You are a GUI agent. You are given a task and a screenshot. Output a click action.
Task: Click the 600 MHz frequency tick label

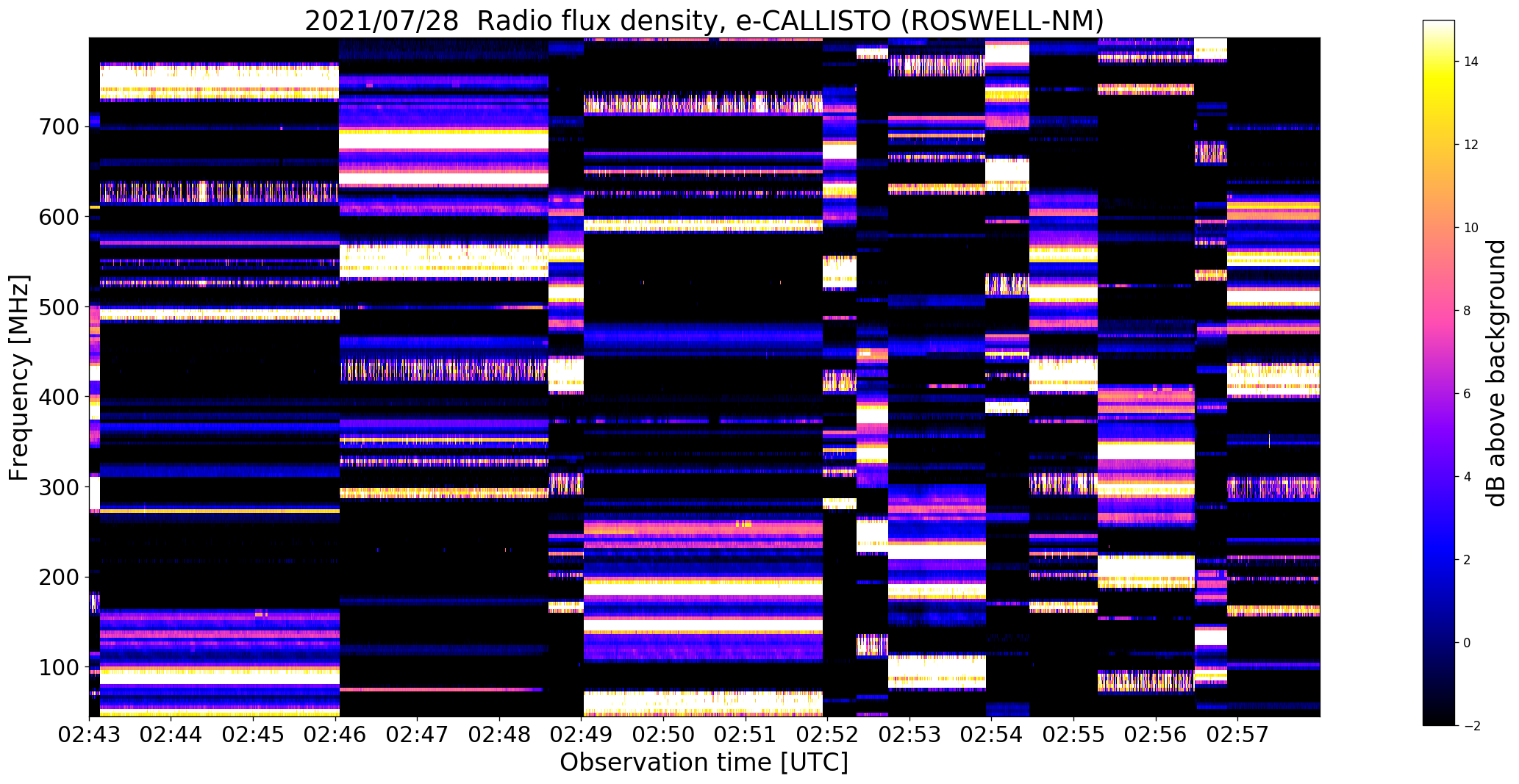point(58,217)
